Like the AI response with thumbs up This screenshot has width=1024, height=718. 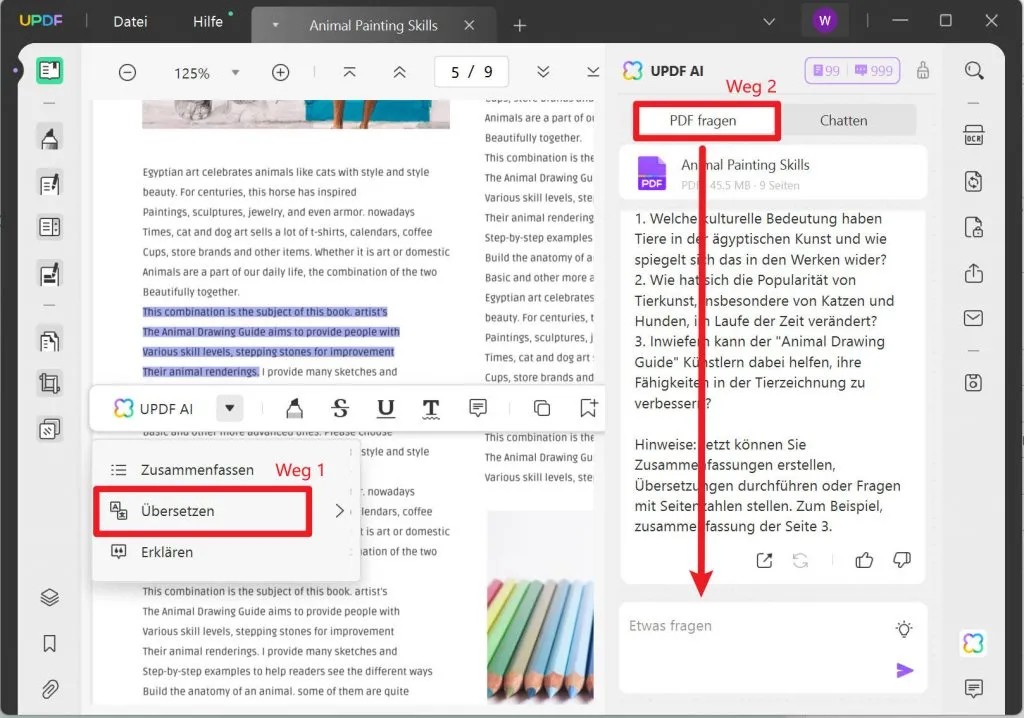(x=864, y=560)
